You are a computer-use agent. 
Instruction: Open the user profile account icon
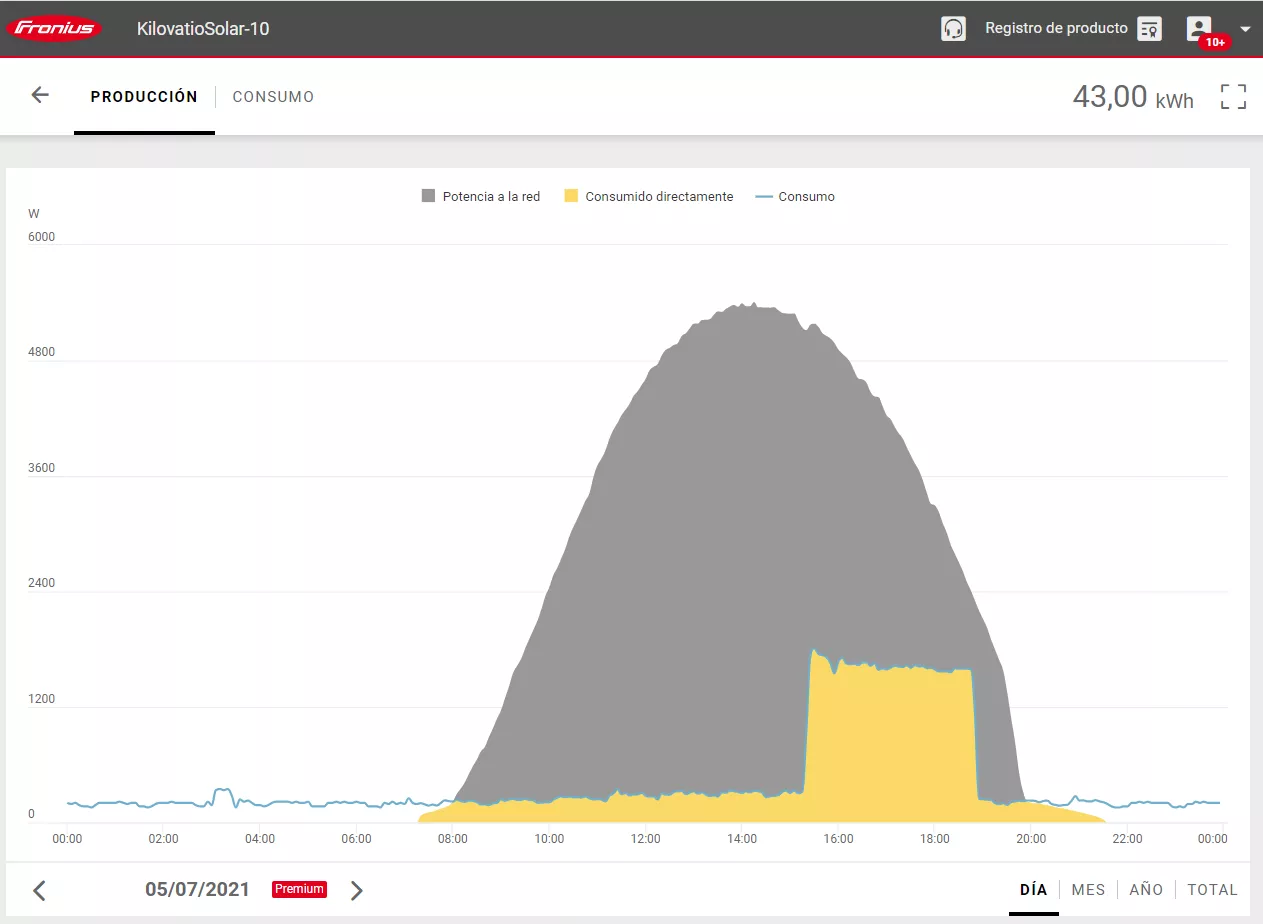click(x=1198, y=28)
